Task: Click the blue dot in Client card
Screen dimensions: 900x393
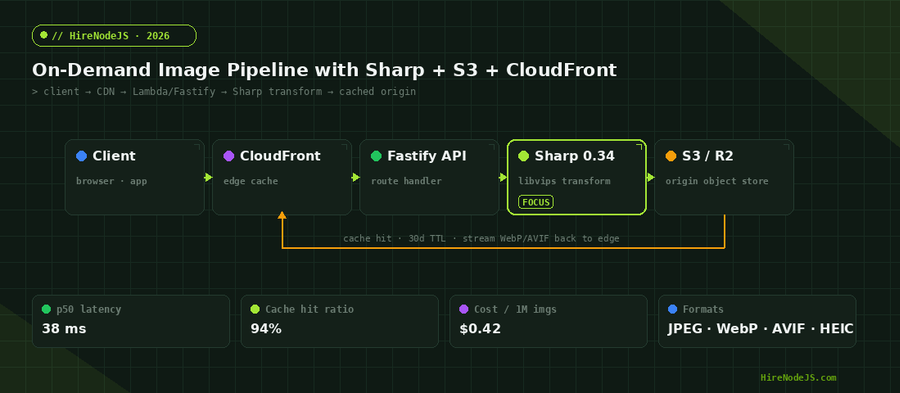Action: point(82,156)
